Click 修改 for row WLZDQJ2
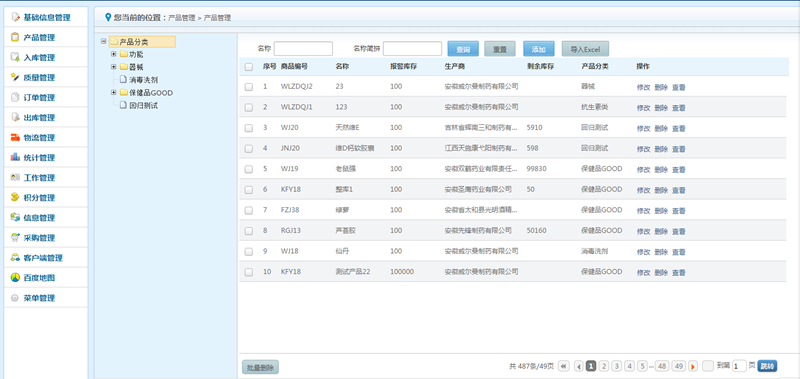 tap(643, 87)
